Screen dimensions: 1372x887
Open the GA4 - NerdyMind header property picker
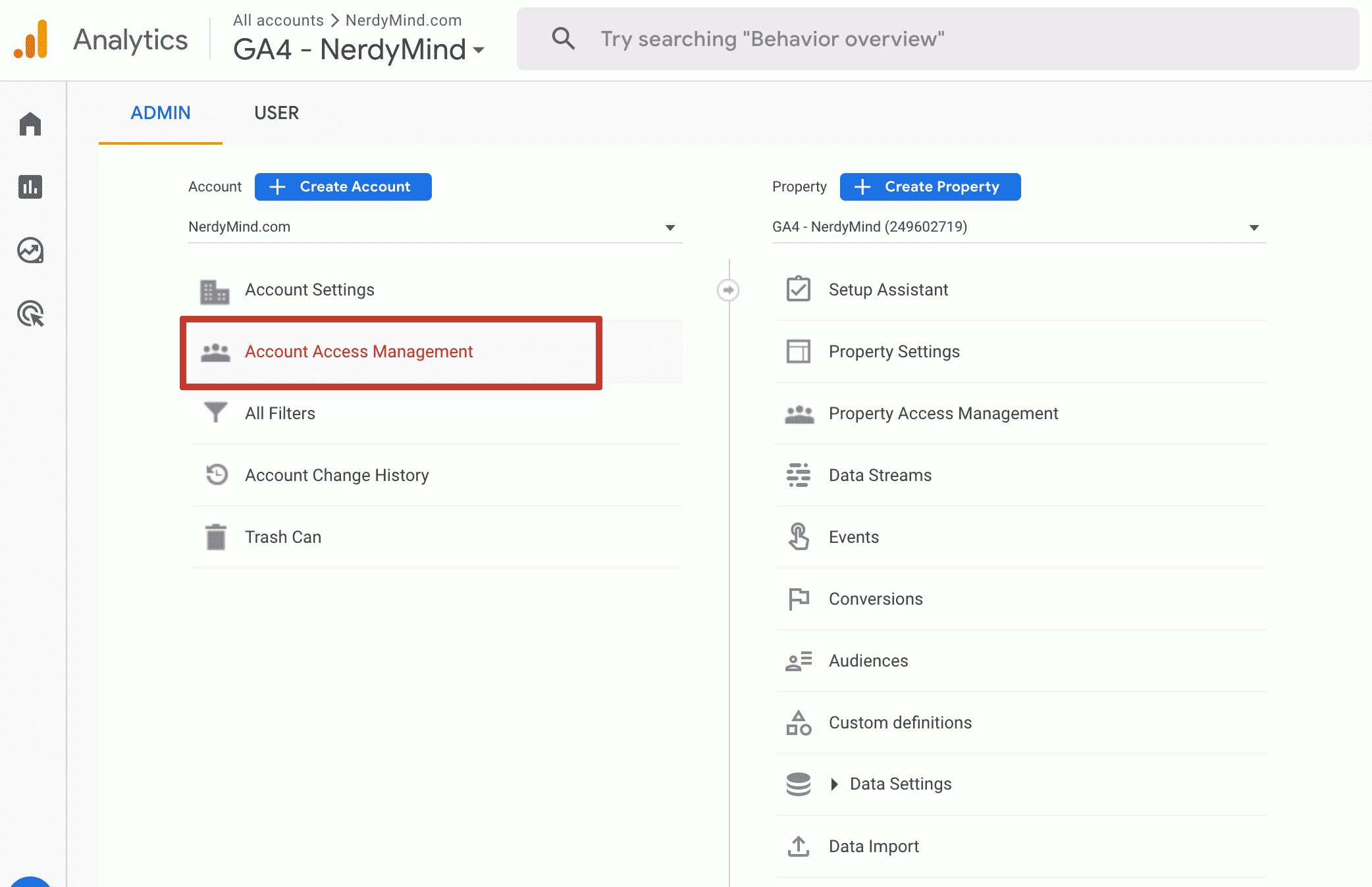tap(359, 49)
